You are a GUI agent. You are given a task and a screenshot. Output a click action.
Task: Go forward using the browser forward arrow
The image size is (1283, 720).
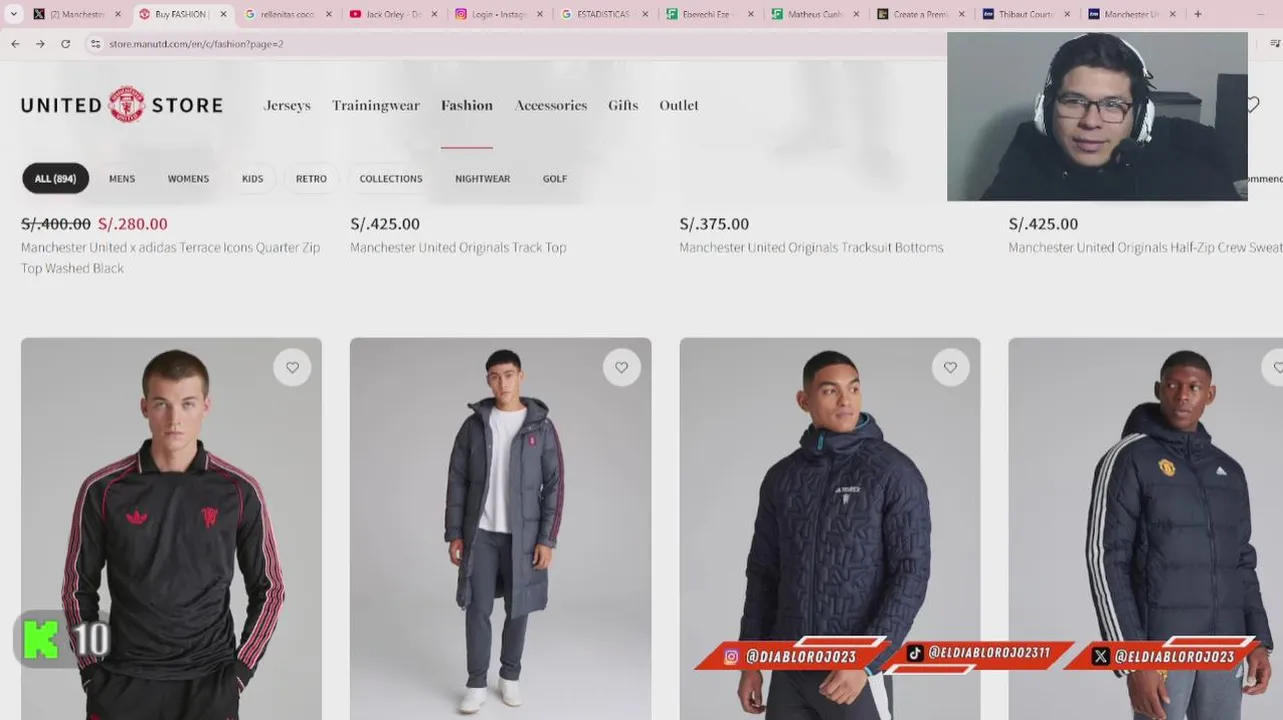(40, 44)
